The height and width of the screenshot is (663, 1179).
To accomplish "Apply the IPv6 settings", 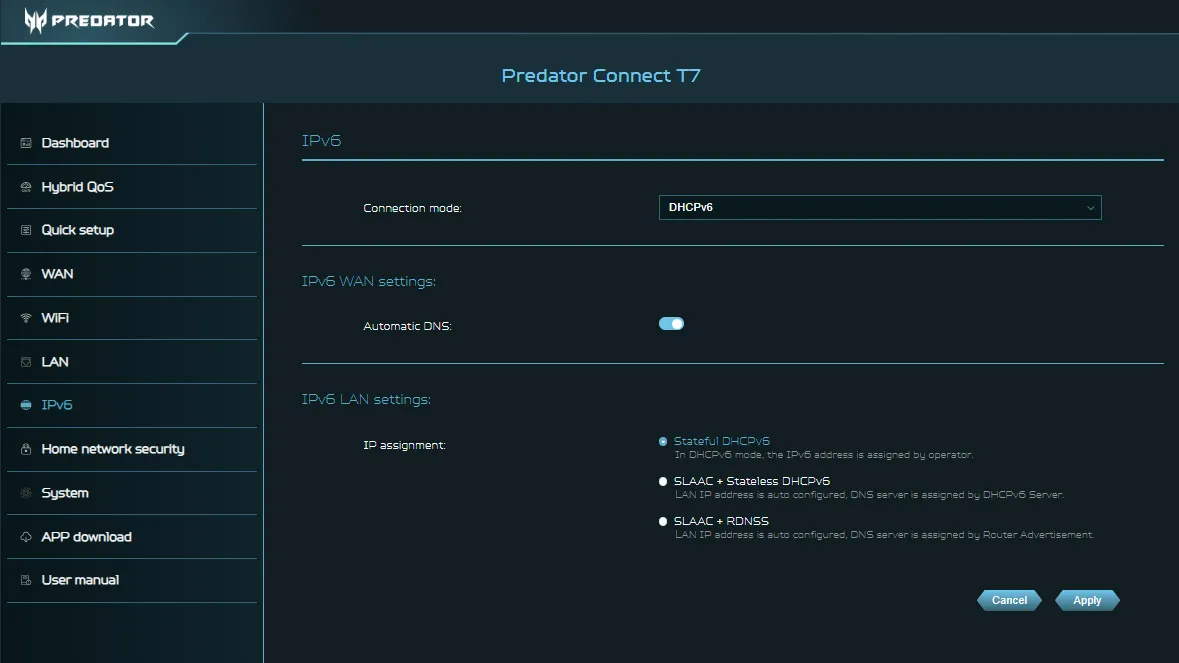I will point(1086,600).
